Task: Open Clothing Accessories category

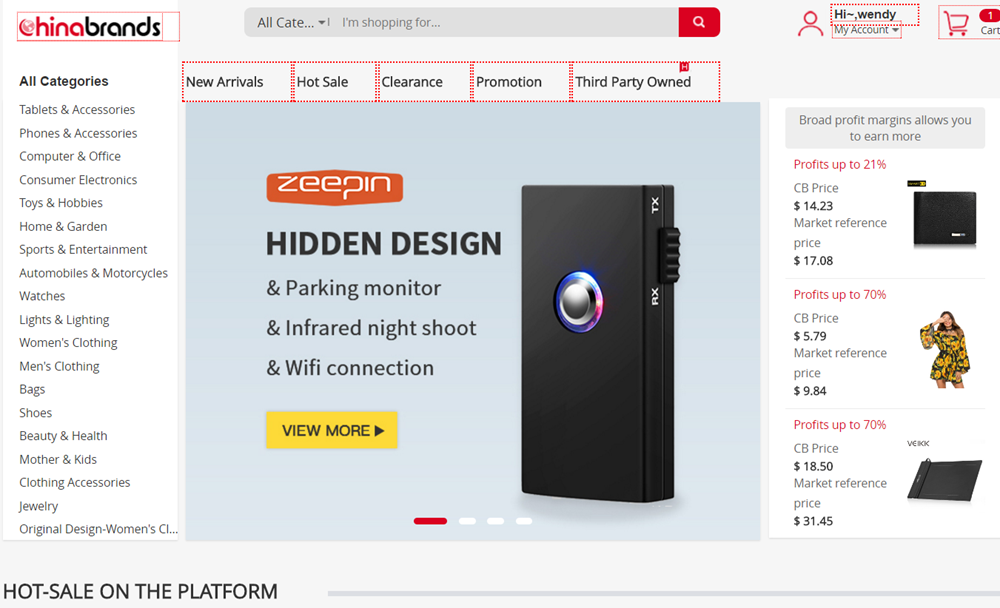Action: (75, 482)
